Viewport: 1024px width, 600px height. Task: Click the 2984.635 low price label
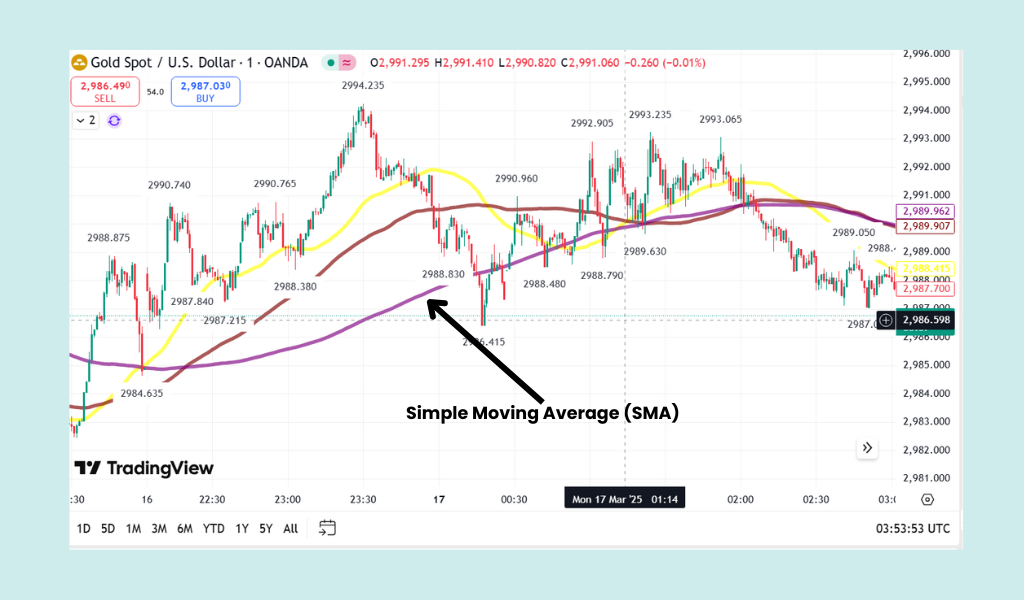(x=142, y=393)
